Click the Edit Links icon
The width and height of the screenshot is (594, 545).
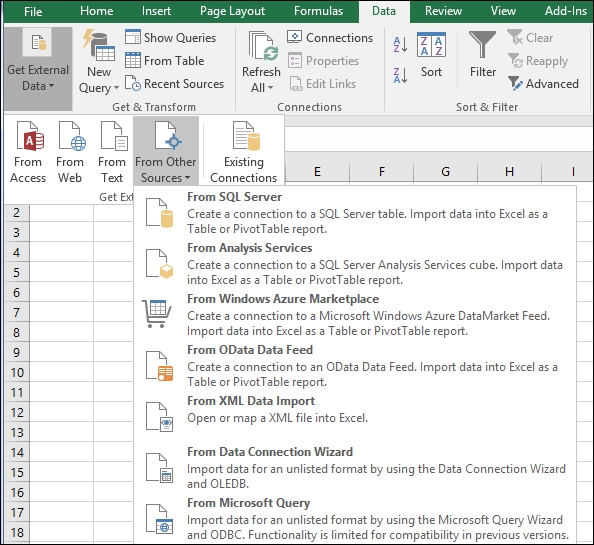[295, 83]
